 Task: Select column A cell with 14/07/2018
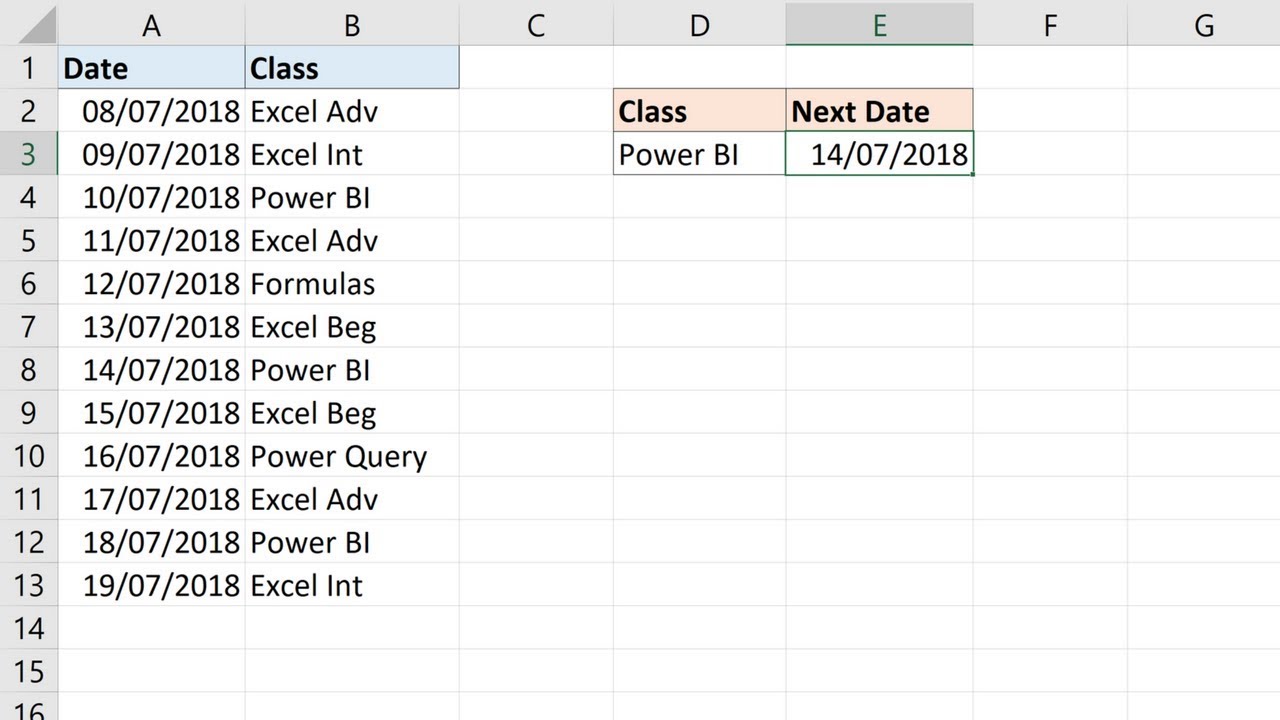coord(151,369)
